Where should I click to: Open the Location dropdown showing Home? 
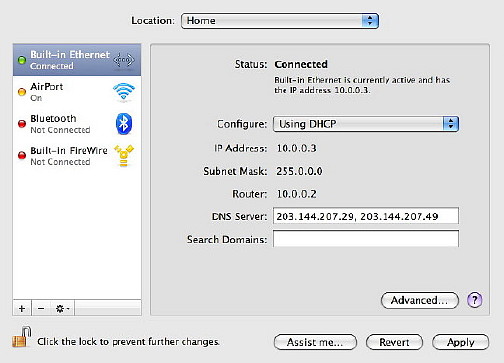click(x=280, y=21)
